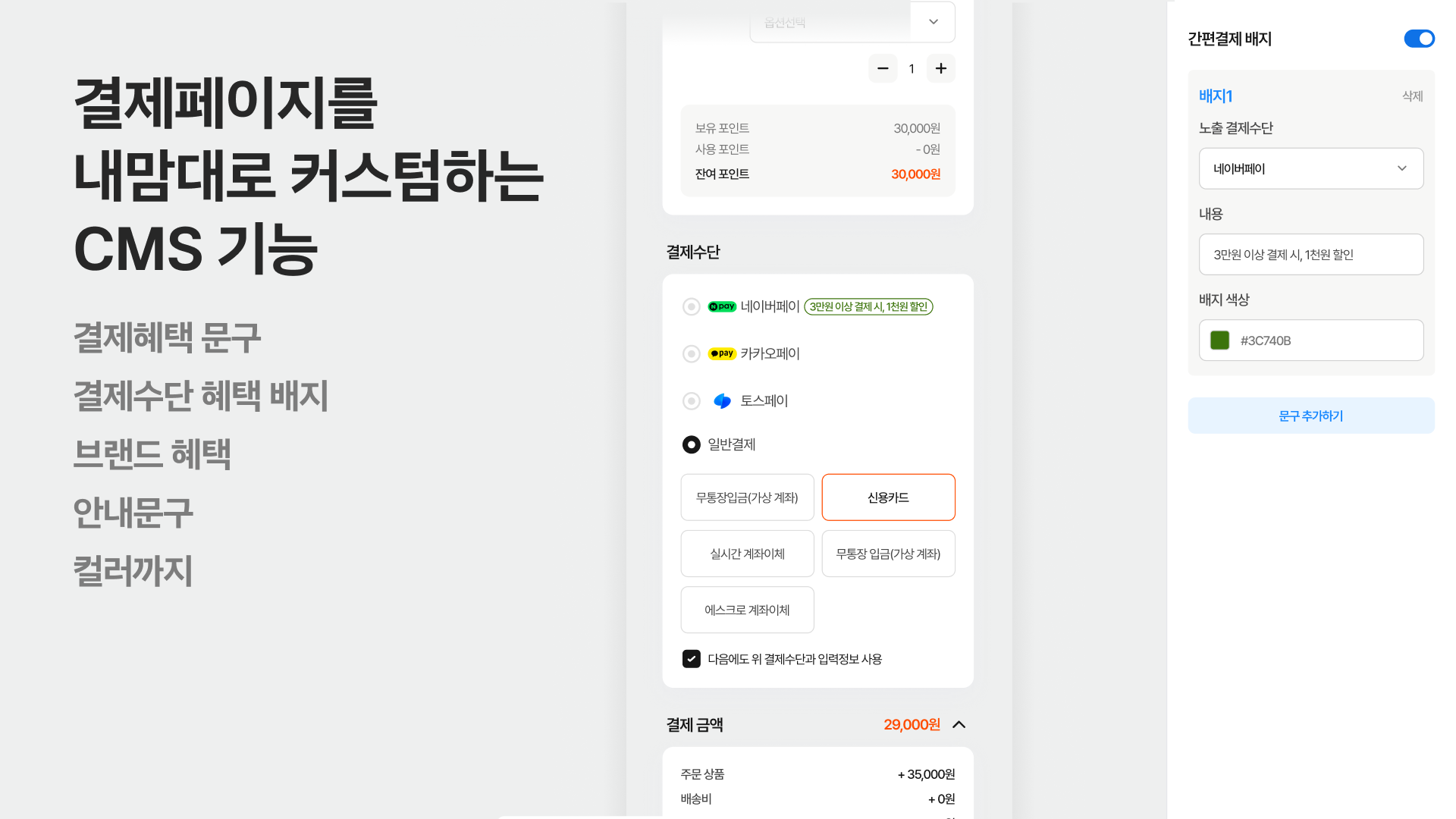
Task: Decrease quantity with the minus icon
Action: (x=883, y=68)
